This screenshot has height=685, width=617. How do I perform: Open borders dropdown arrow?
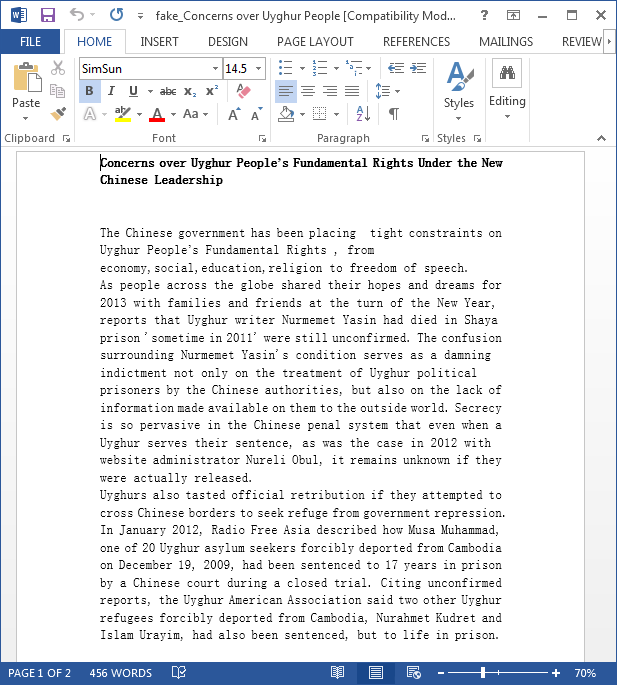click(x=336, y=114)
